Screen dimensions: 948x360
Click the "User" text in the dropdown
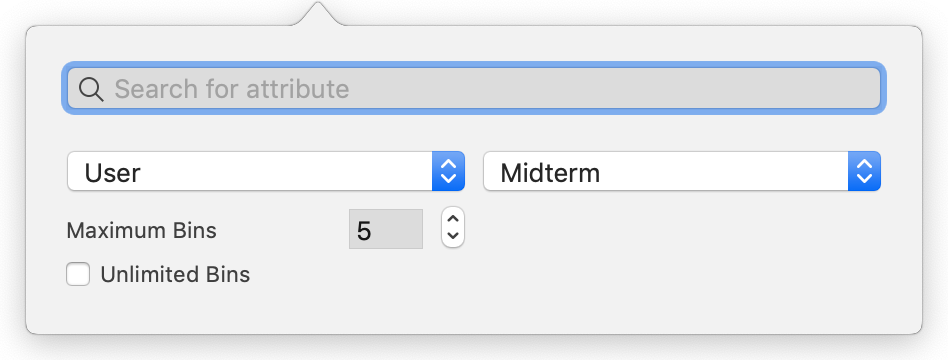112,173
